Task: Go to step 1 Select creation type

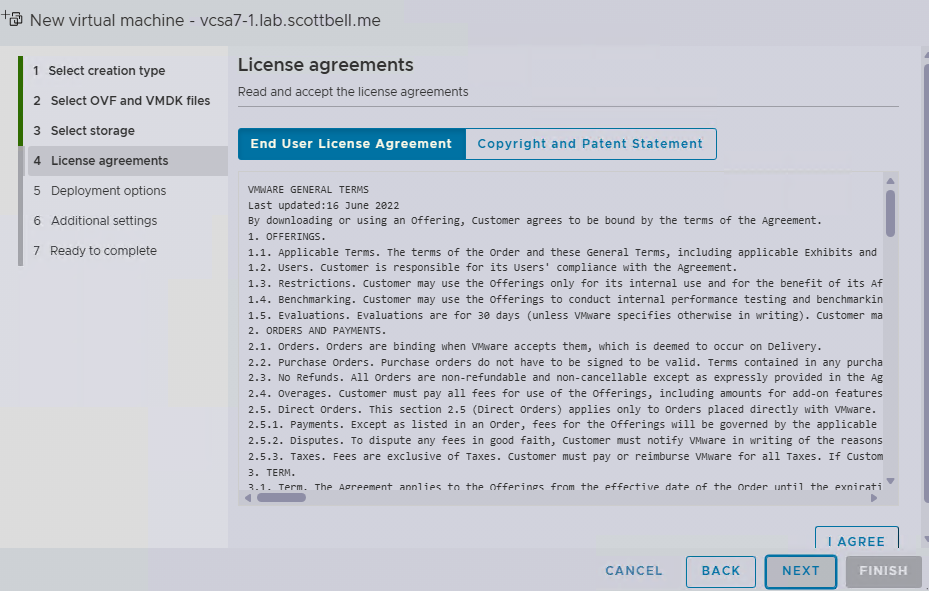Action: 107,71
